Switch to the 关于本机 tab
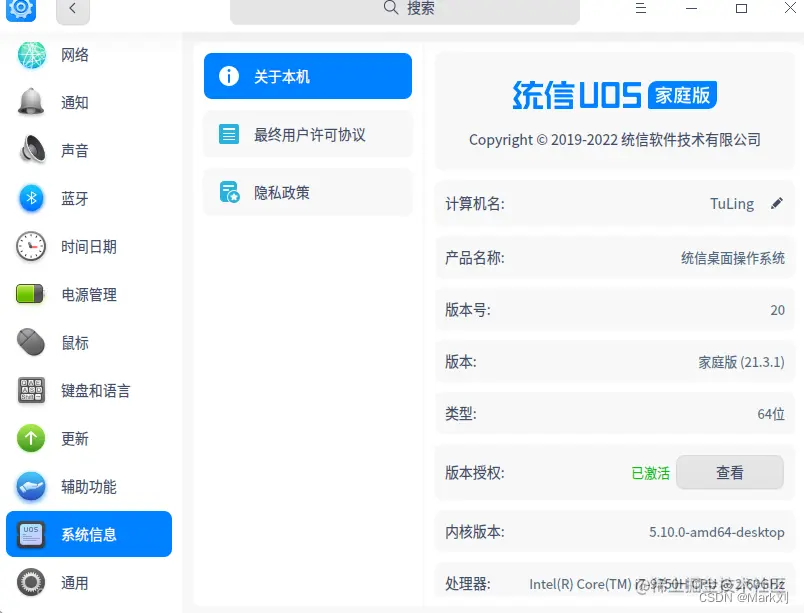804x613 pixels. click(307, 75)
